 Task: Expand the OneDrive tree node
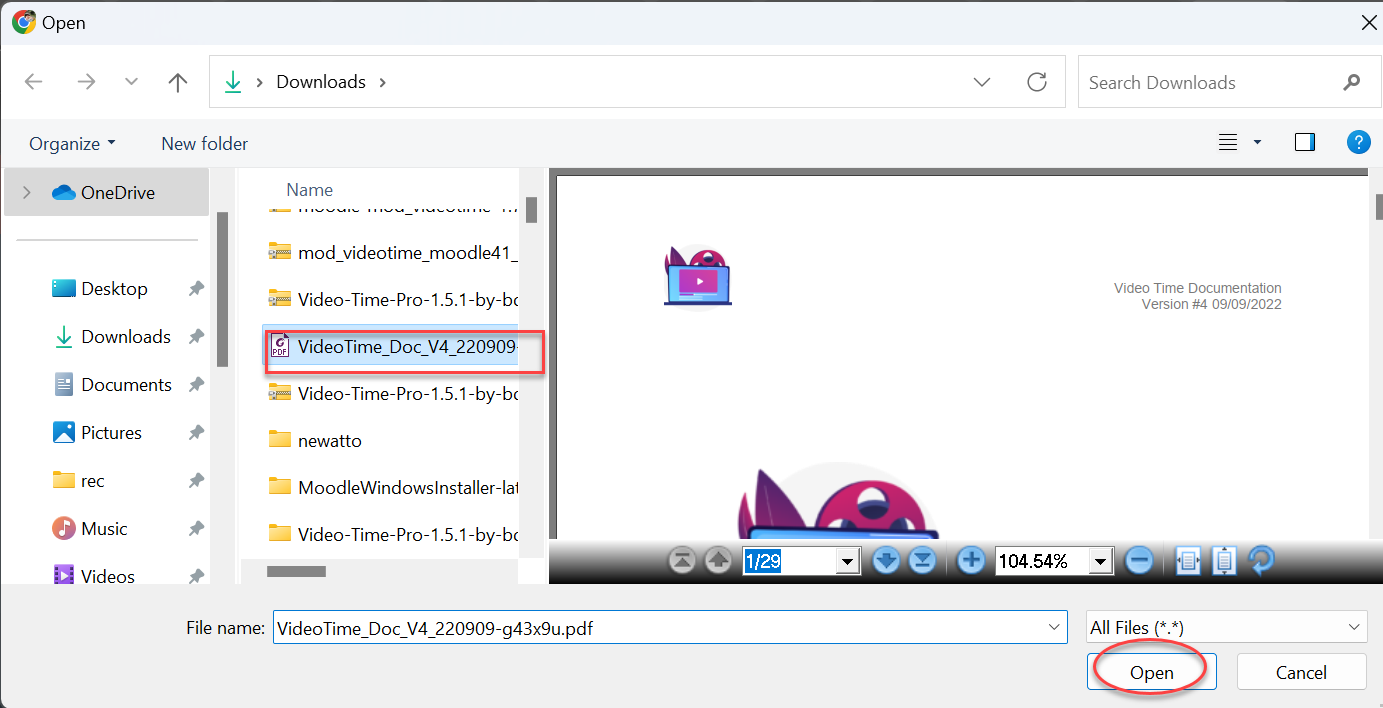[27, 193]
